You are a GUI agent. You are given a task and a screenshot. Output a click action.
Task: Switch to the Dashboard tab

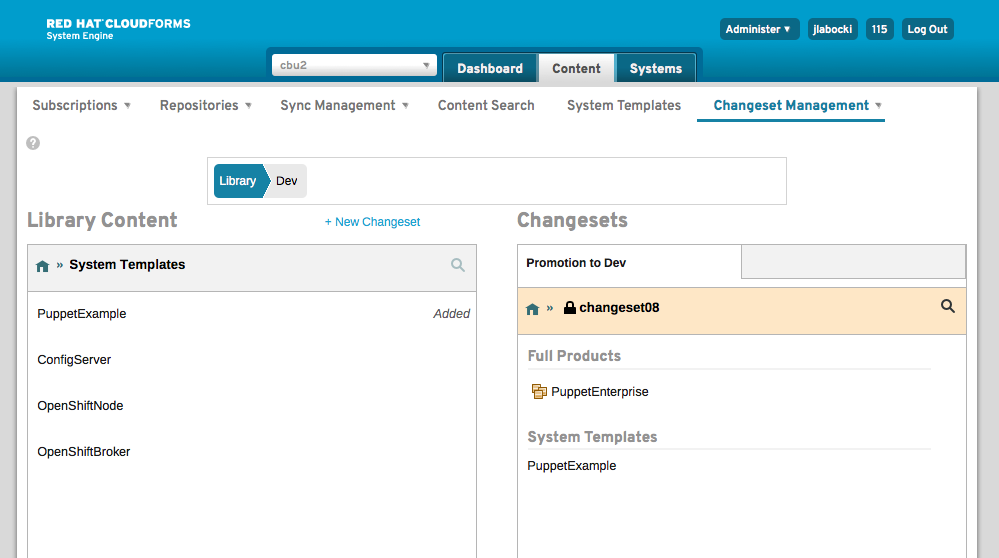pyautogui.click(x=490, y=68)
